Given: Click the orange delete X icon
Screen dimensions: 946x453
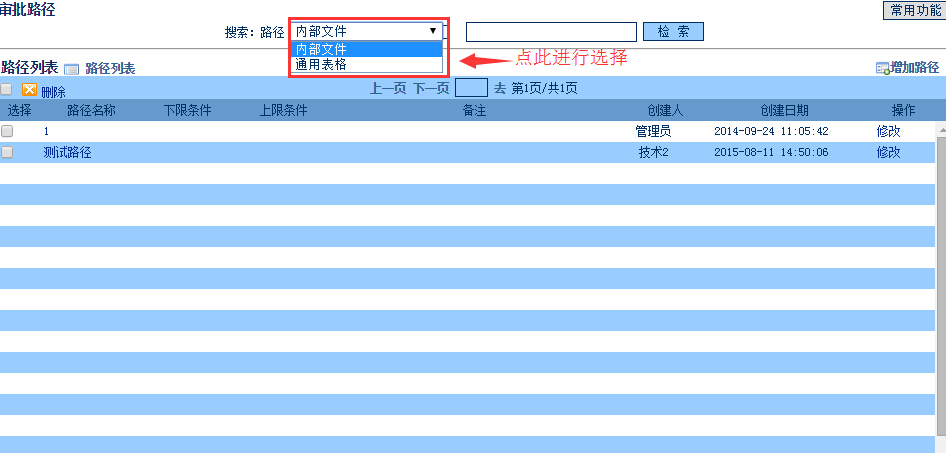Looking at the screenshot, I should (x=30, y=89).
